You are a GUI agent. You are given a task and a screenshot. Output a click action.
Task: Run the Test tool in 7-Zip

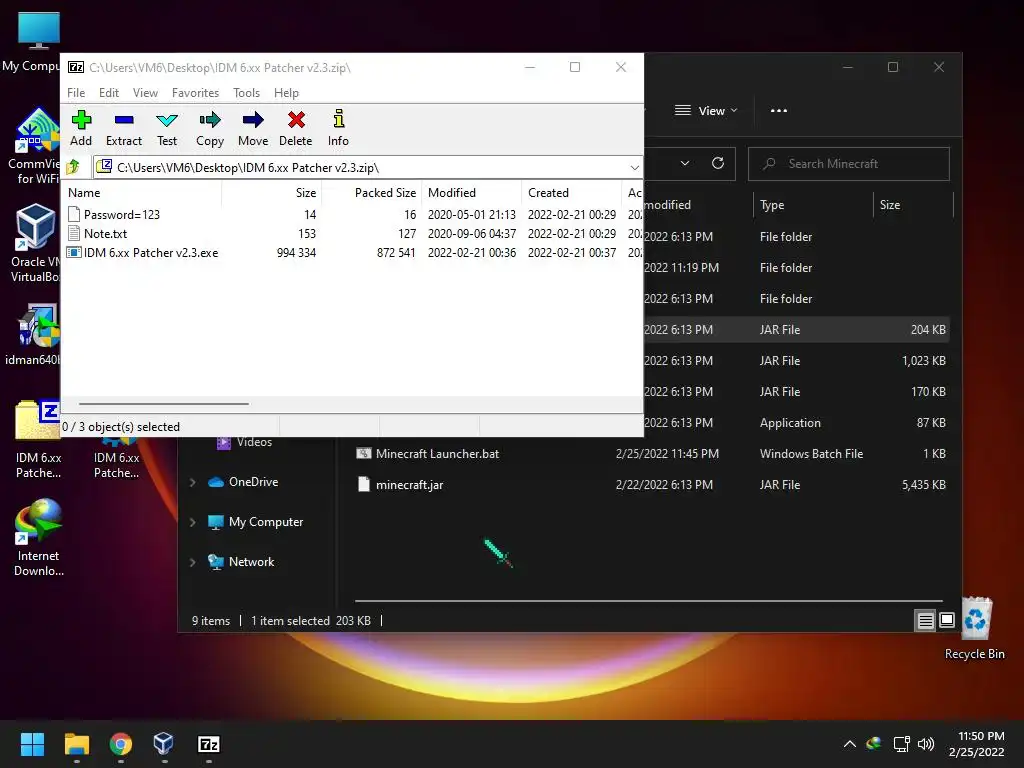point(167,128)
